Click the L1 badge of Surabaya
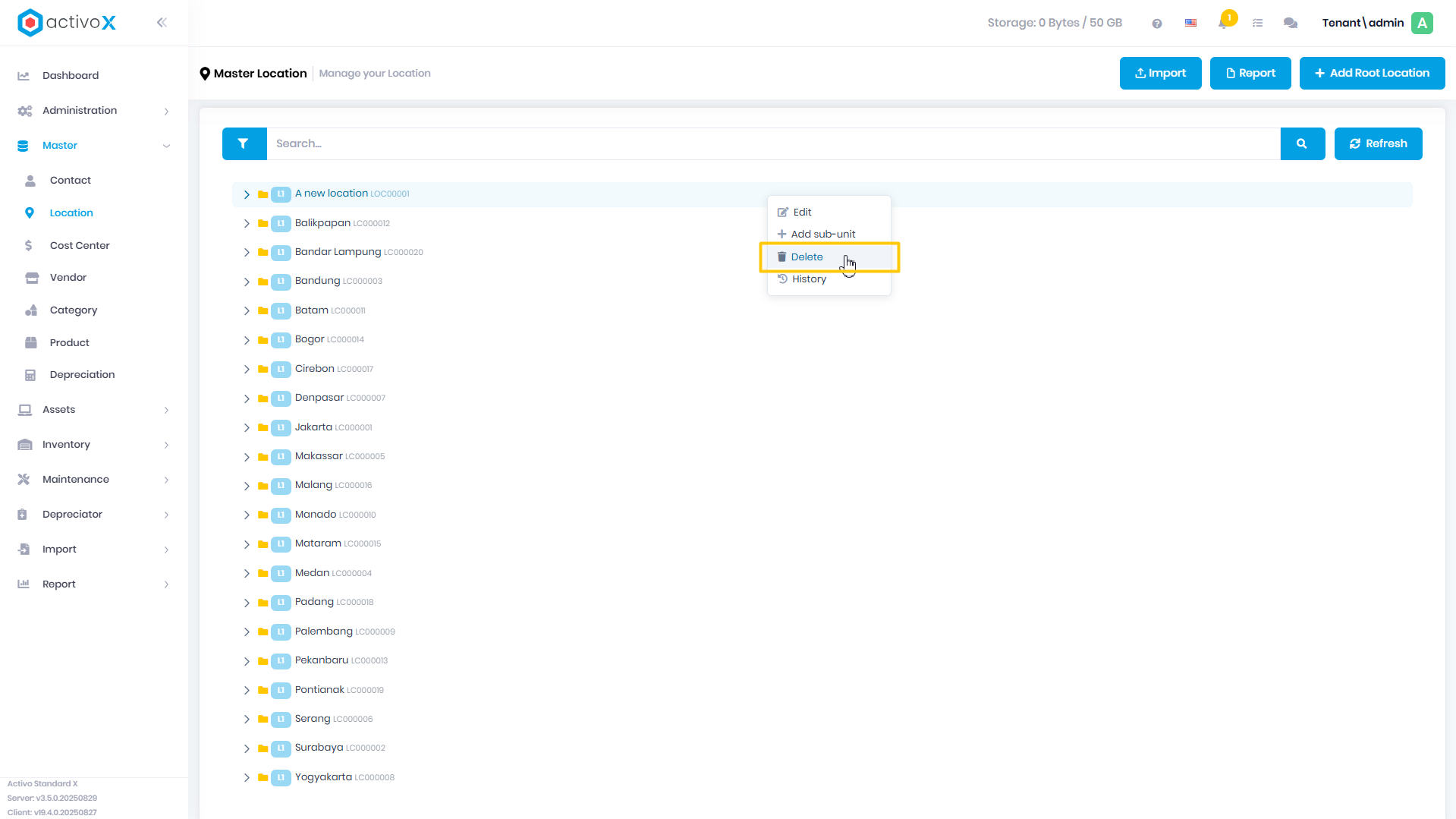 tap(281, 748)
